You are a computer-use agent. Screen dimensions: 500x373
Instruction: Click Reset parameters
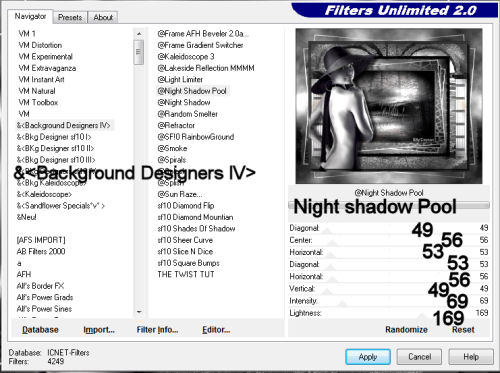[463, 329]
